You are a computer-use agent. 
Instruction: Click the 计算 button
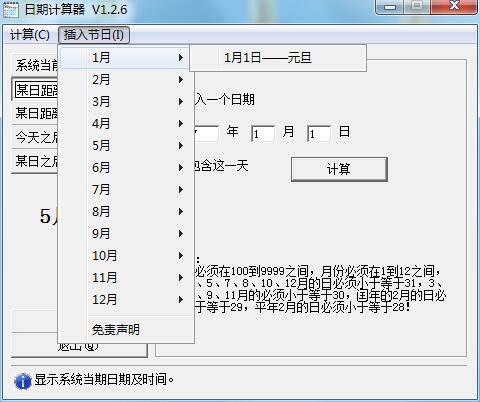[339, 169]
